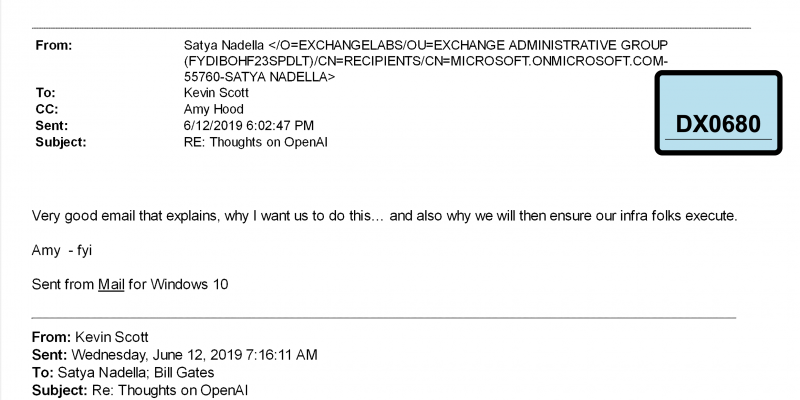Click the bold From: header label
Screen dimensions: 800x400
point(54,45)
